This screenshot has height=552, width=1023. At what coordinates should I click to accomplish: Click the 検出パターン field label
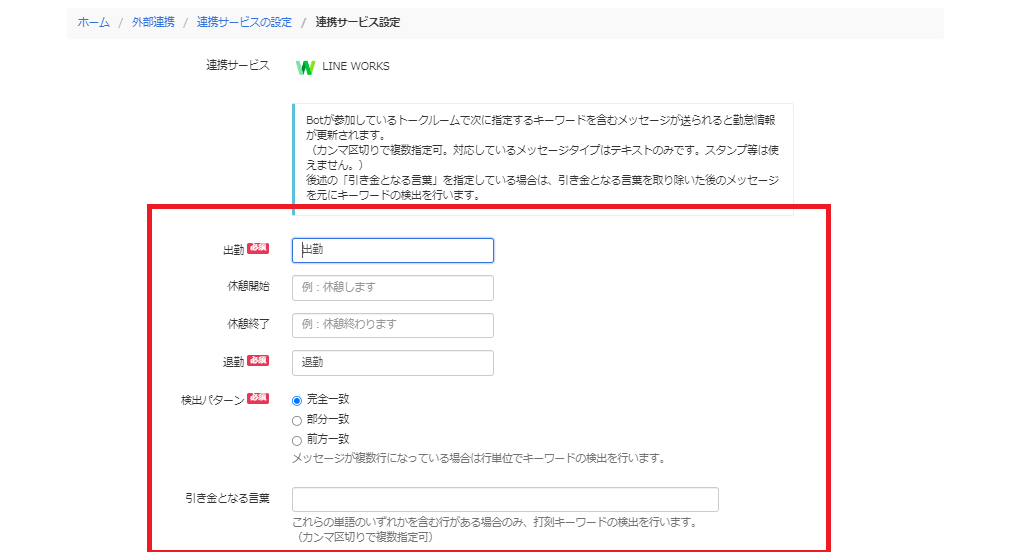213,400
